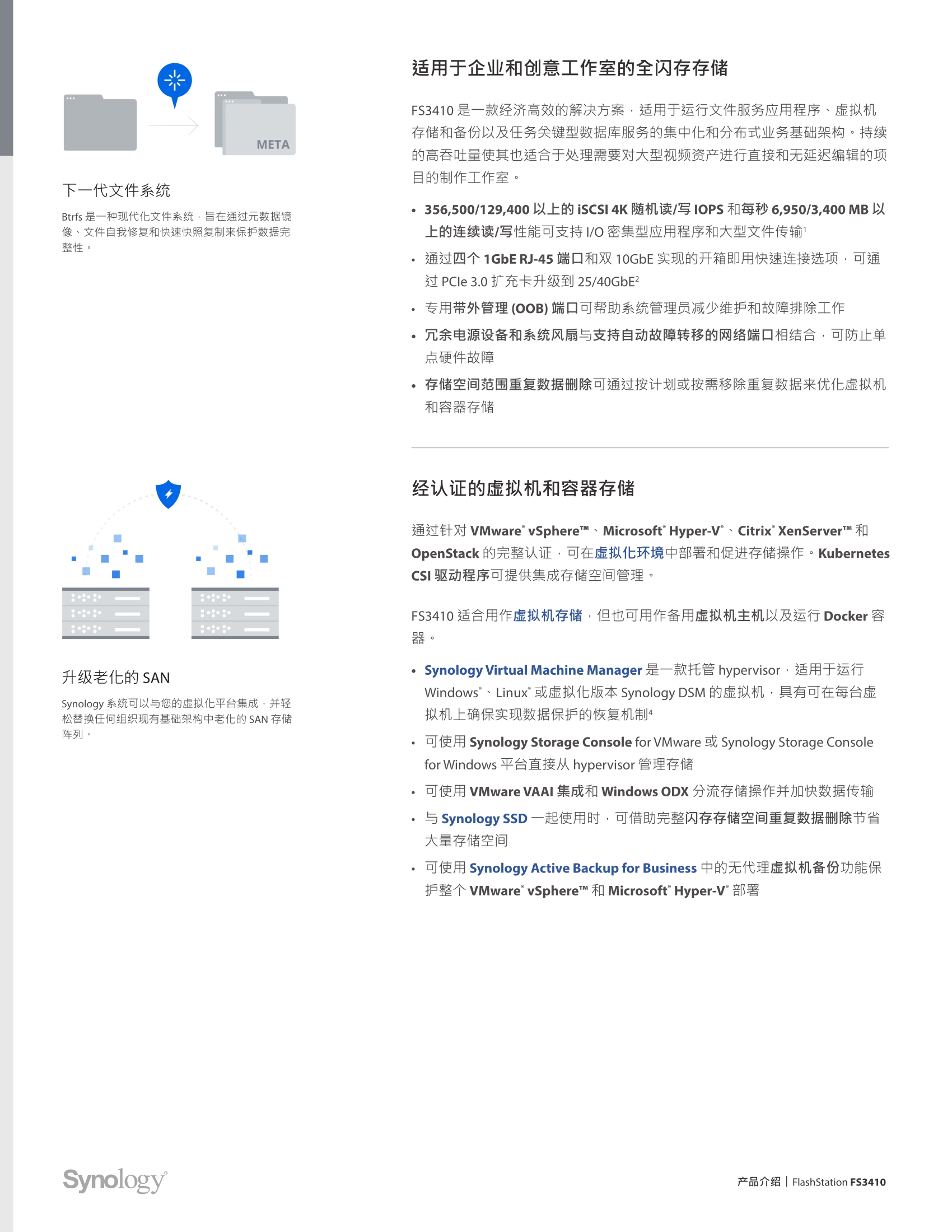Click the bullet starting 356,500/129,400
952x1232 pixels.
[655, 221]
